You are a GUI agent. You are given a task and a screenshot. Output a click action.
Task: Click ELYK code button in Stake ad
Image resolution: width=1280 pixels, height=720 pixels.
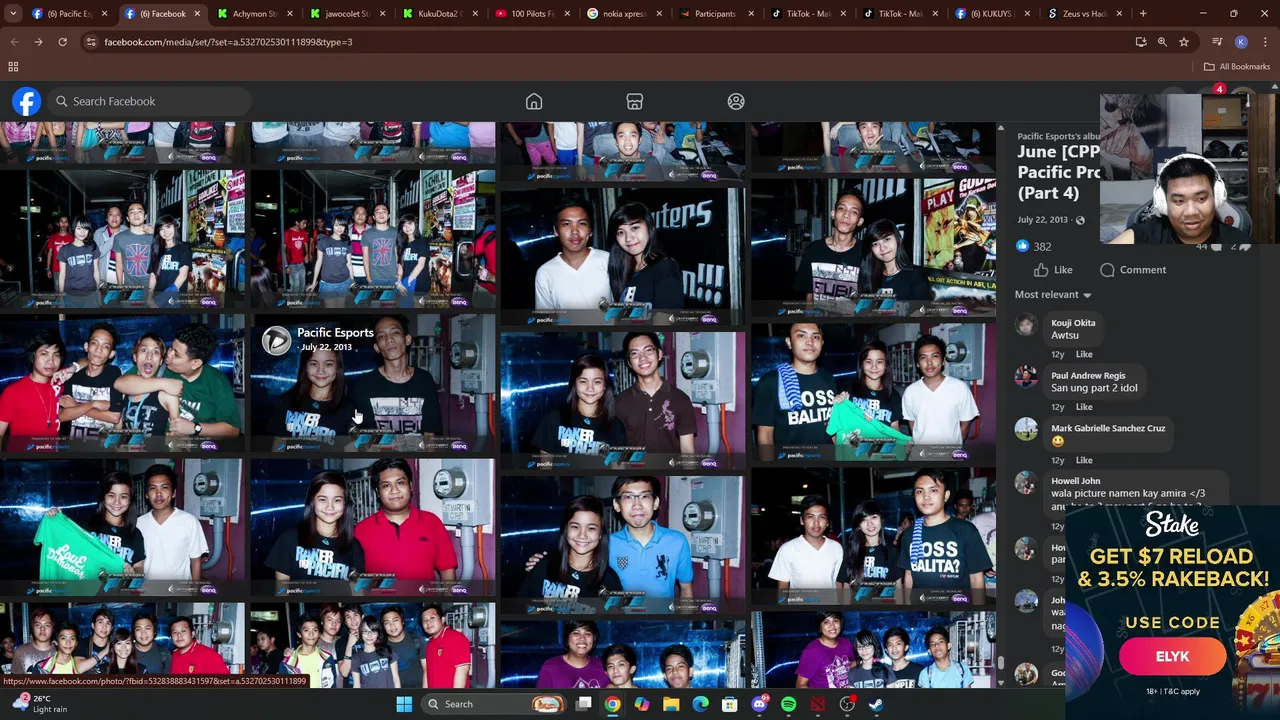coord(1172,657)
